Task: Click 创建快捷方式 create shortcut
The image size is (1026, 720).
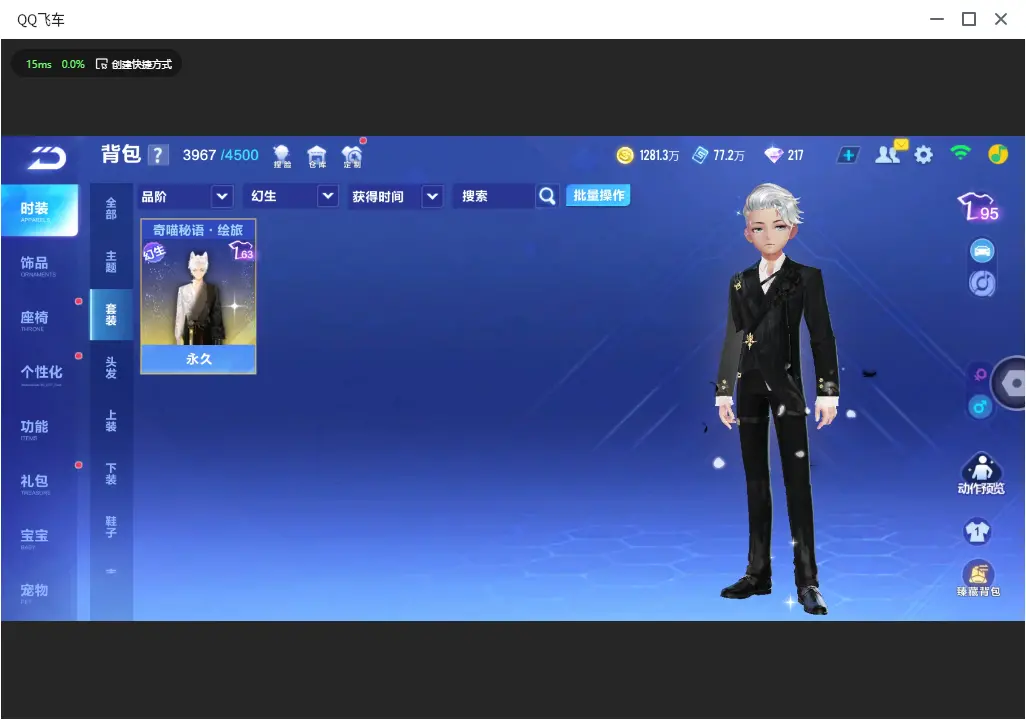Action: [134, 64]
